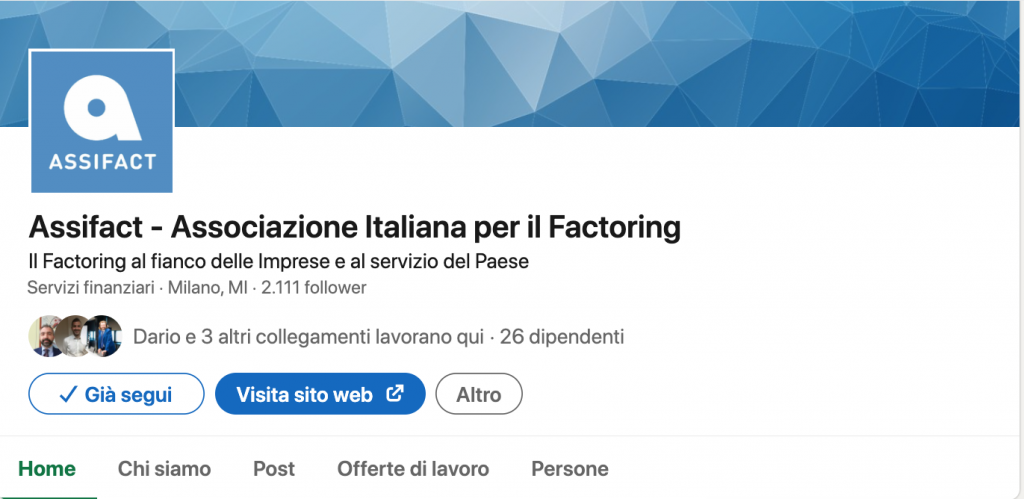Click the checkmark icon in Già segui

(x=68, y=394)
